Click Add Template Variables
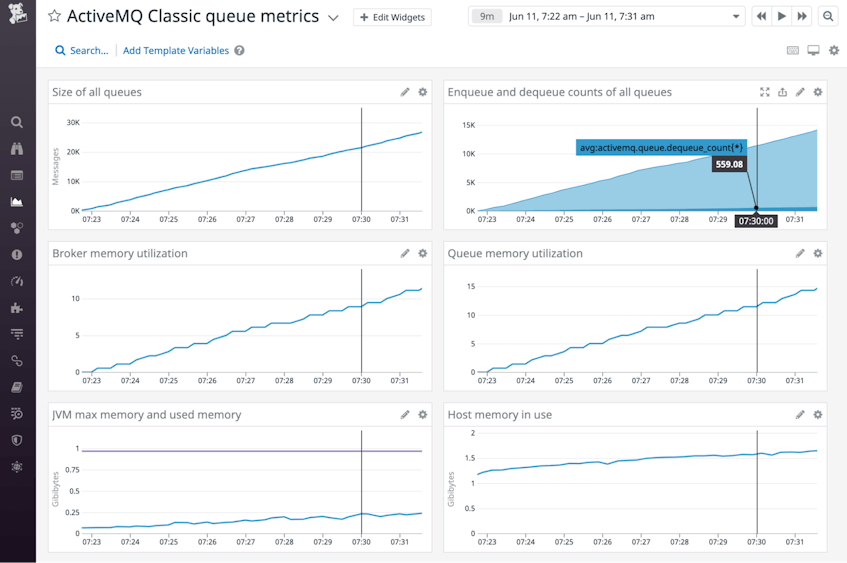The width and height of the screenshot is (847, 563). tap(176, 51)
